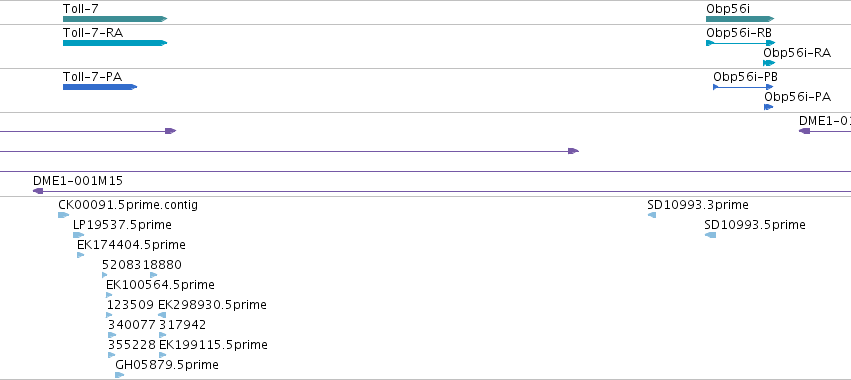Image resolution: width=851 pixels, height=380 pixels.
Task: Select the Toll-7-PA protein bar
Action: point(100,87)
